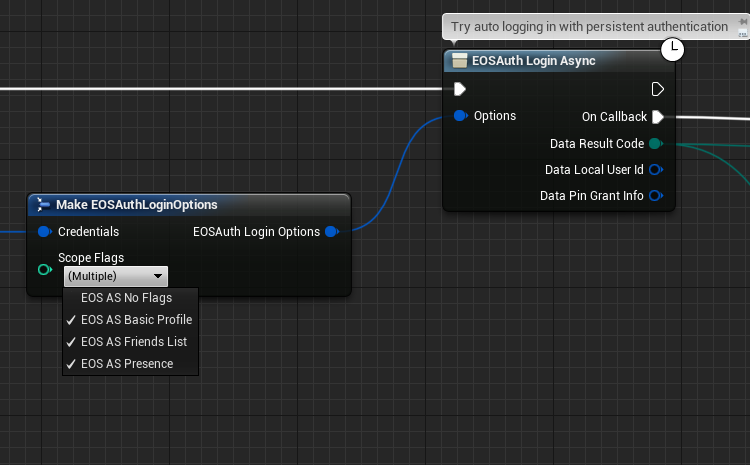Click the exec input pin on EOSAuth Login Async
Image resolution: width=750 pixels, height=465 pixels.
459,89
